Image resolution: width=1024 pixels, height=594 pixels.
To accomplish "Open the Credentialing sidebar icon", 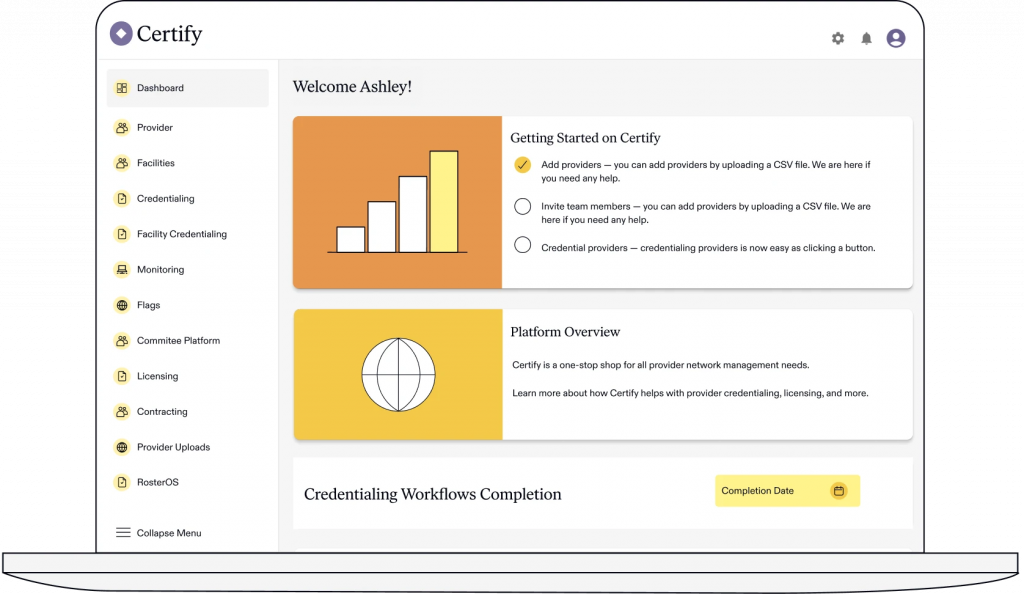I will pos(121,198).
